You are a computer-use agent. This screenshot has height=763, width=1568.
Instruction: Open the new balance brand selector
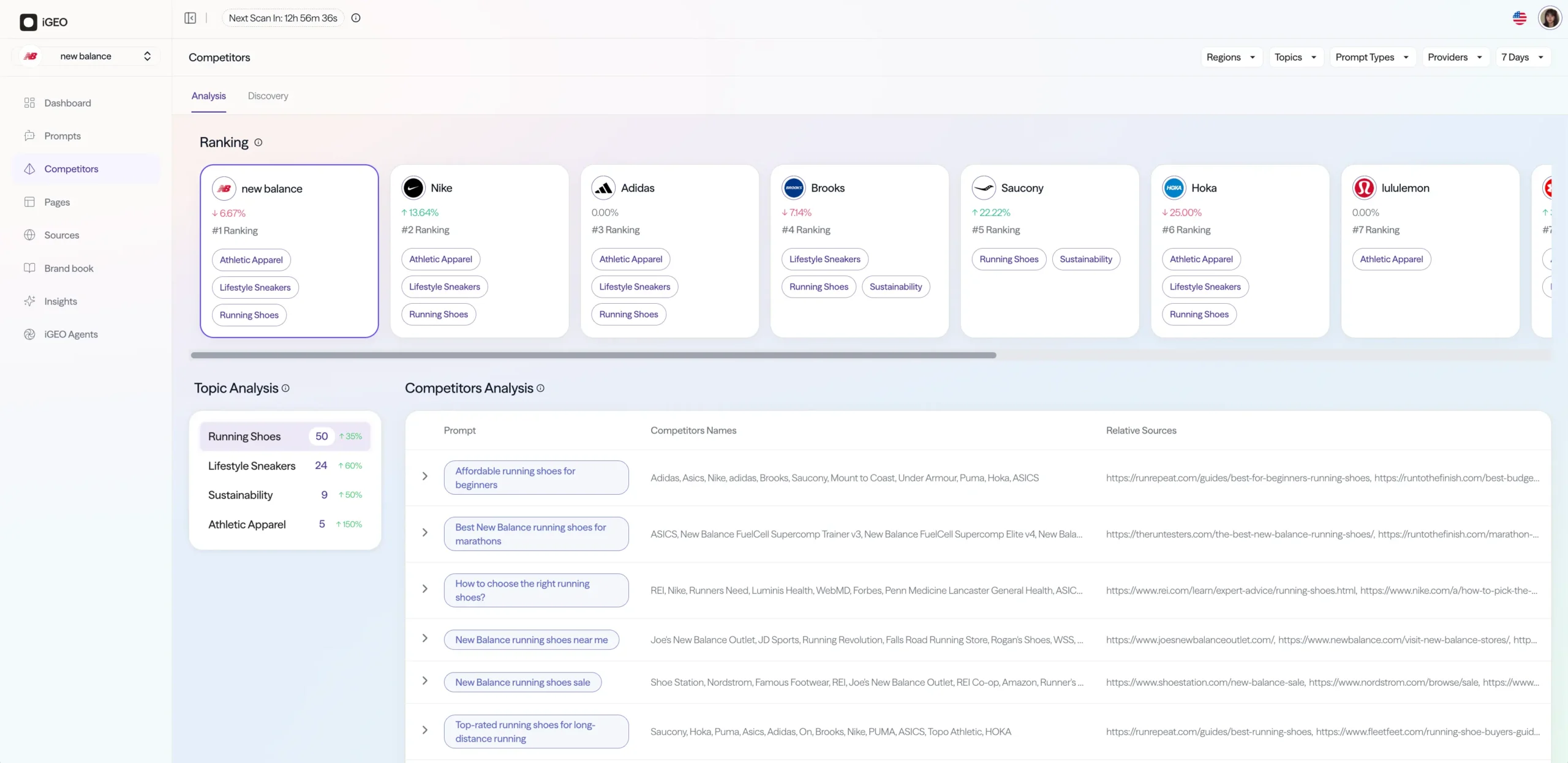(86, 56)
